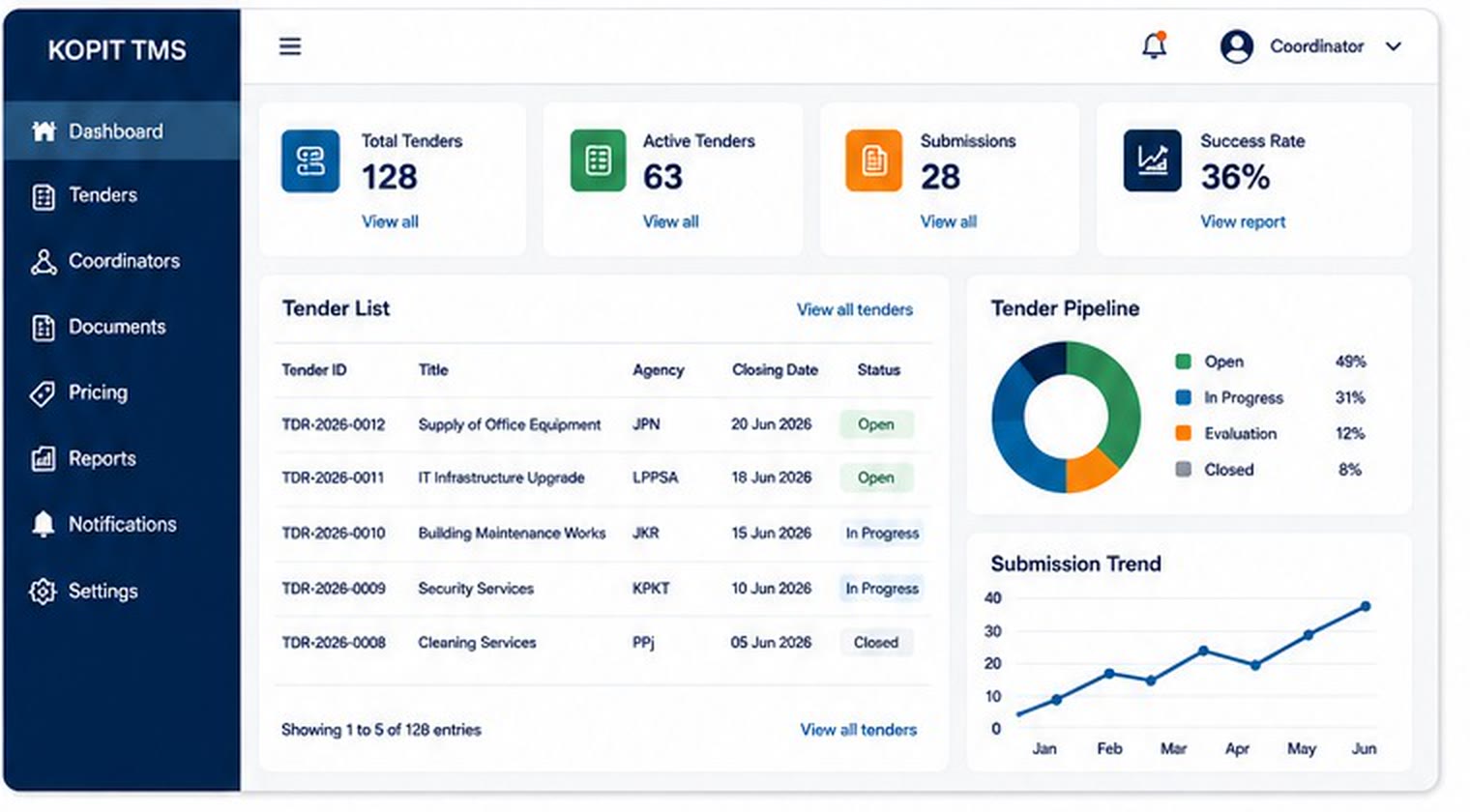Click the Title column header
The width and height of the screenshot is (1470, 812).
[x=433, y=370]
